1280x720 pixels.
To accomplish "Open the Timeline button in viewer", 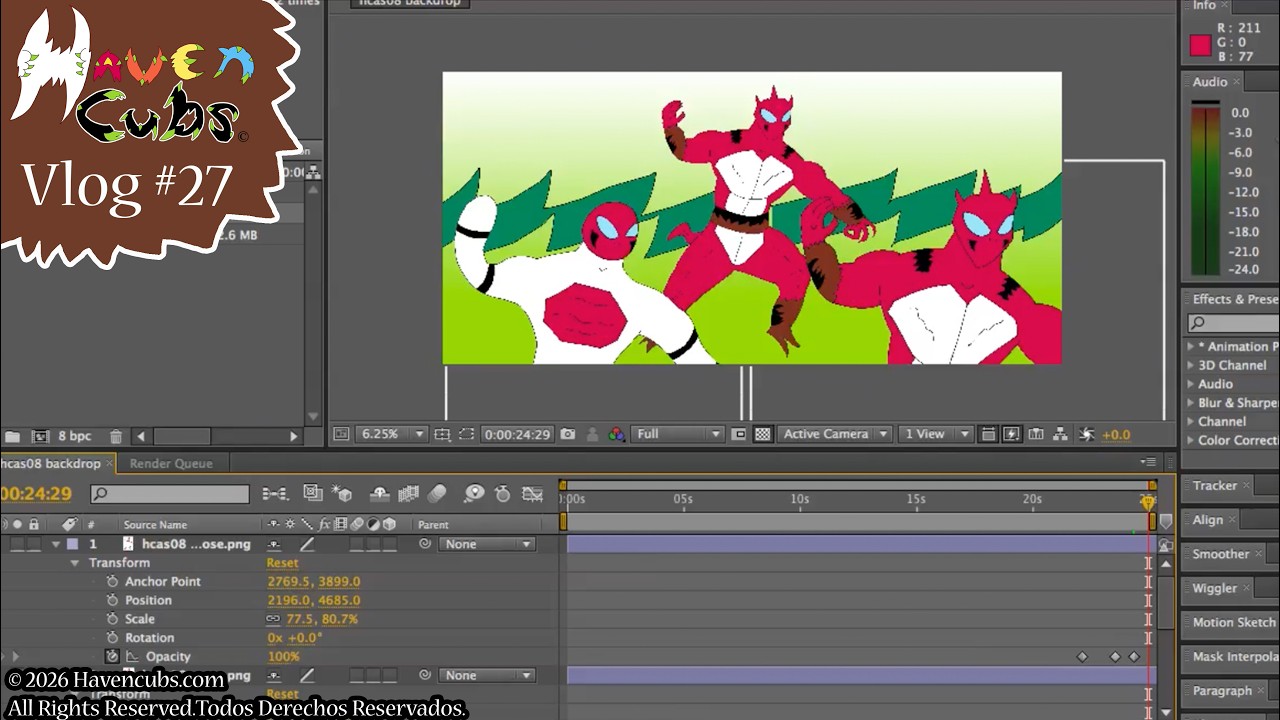I will coord(1036,434).
